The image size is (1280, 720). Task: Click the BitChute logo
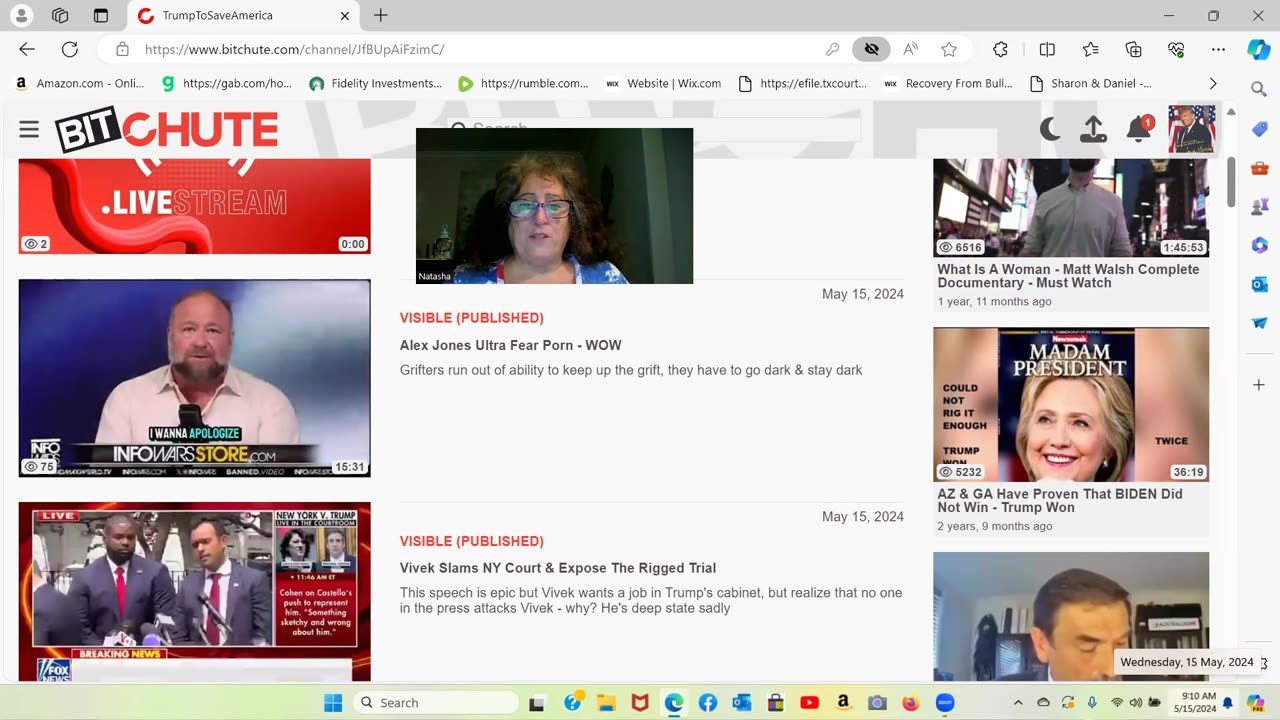[166, 130]
